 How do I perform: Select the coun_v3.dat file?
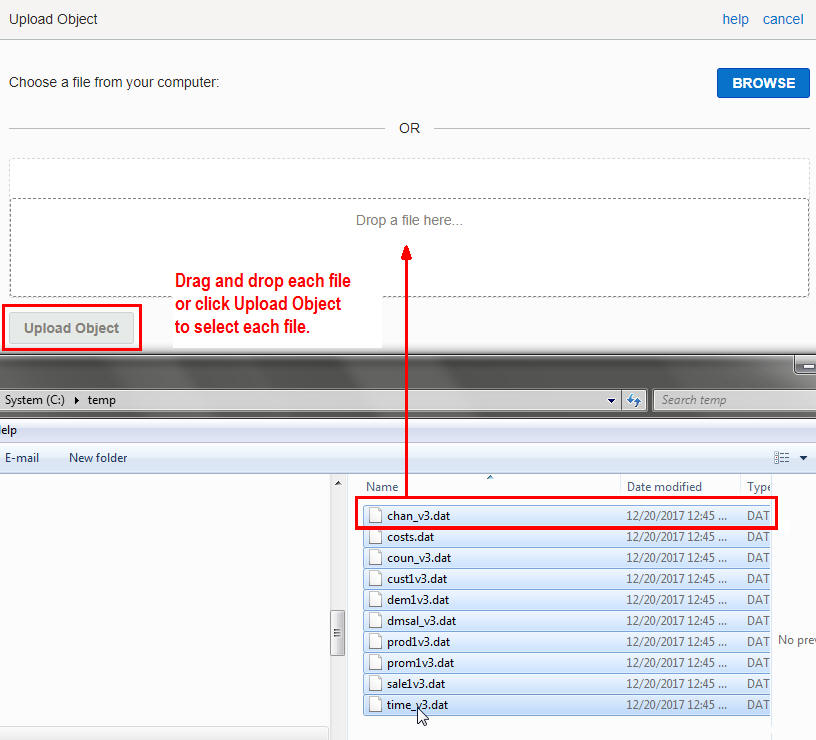coord(567,558)
